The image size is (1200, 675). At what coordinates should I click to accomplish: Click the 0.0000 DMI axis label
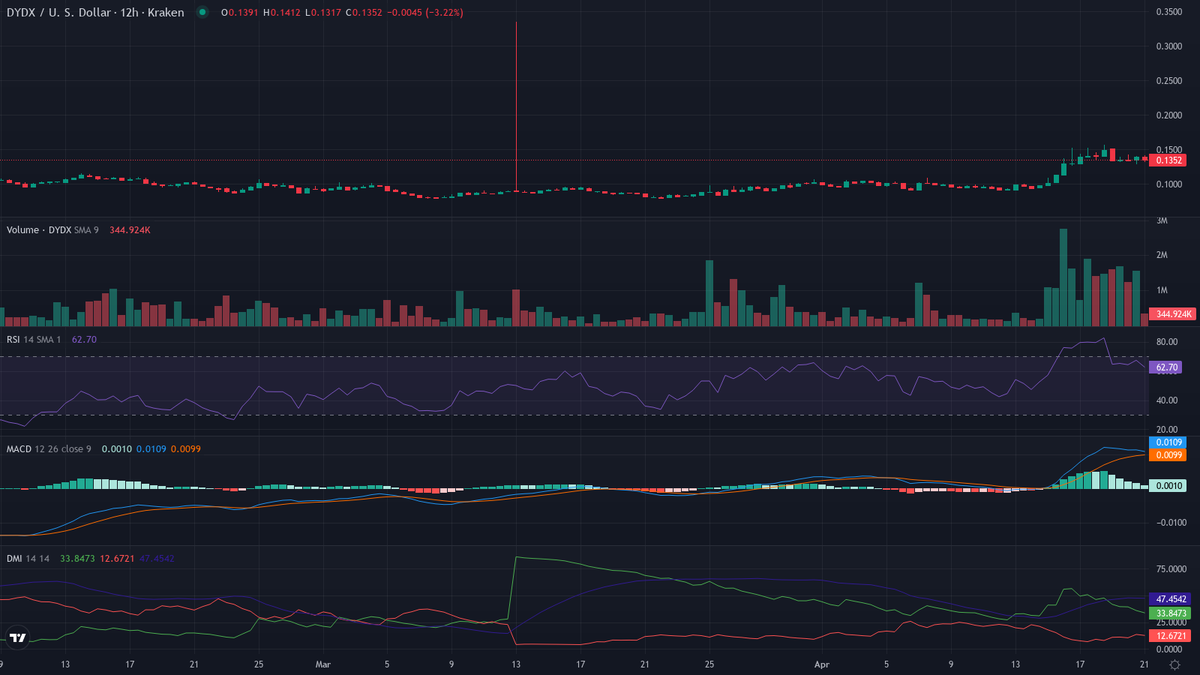click(1170, 649)
